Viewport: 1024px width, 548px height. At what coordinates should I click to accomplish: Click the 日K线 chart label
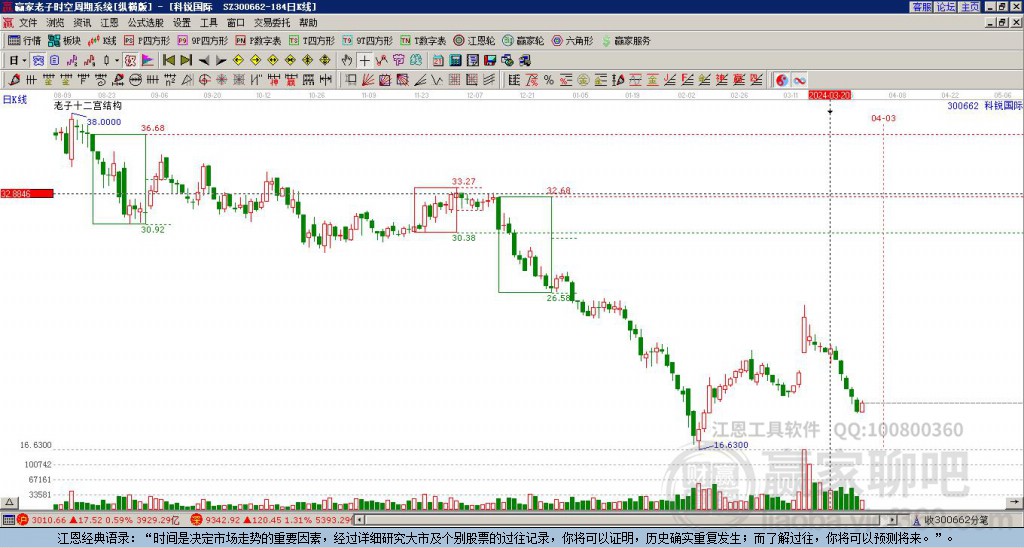15,100
